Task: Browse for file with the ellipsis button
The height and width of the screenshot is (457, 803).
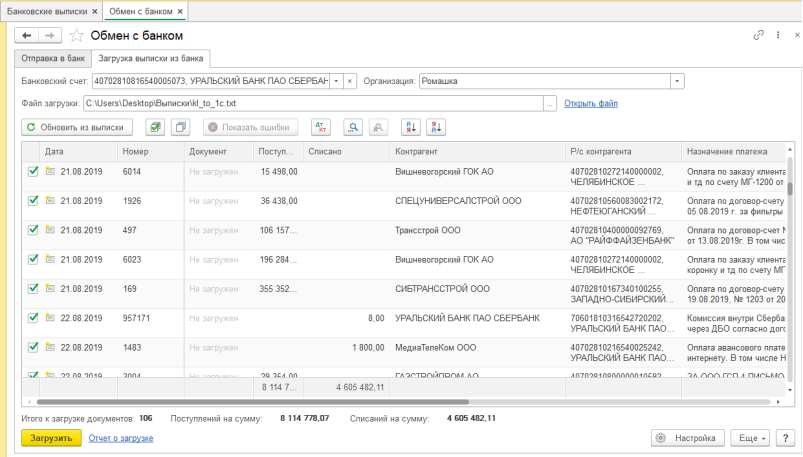Action: point(550,103)
